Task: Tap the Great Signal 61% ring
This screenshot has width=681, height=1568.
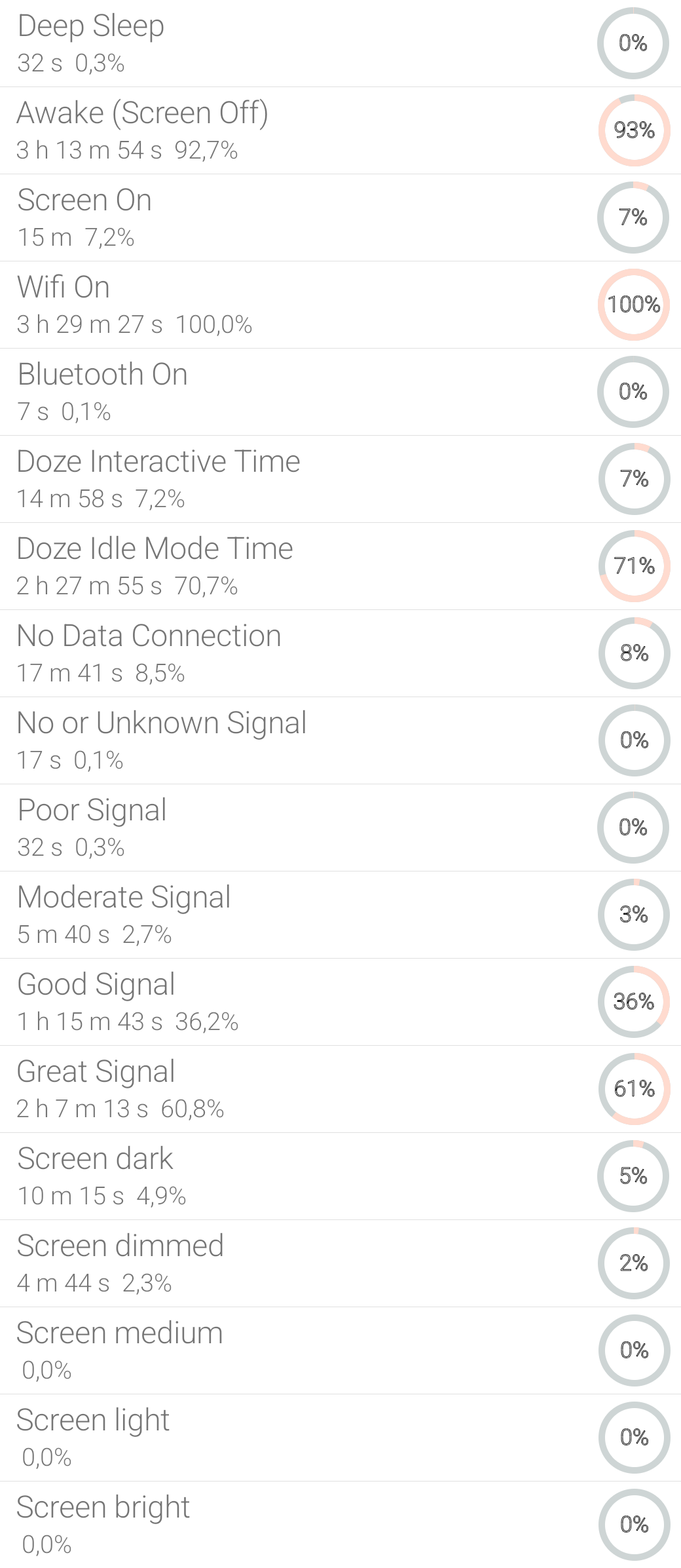Action: (x=633, y=1089)
